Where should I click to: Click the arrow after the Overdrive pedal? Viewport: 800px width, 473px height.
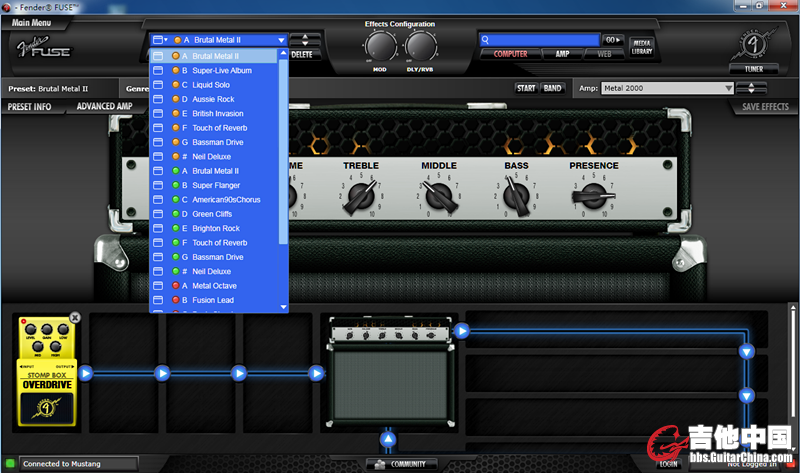click(x=86, y=374)
